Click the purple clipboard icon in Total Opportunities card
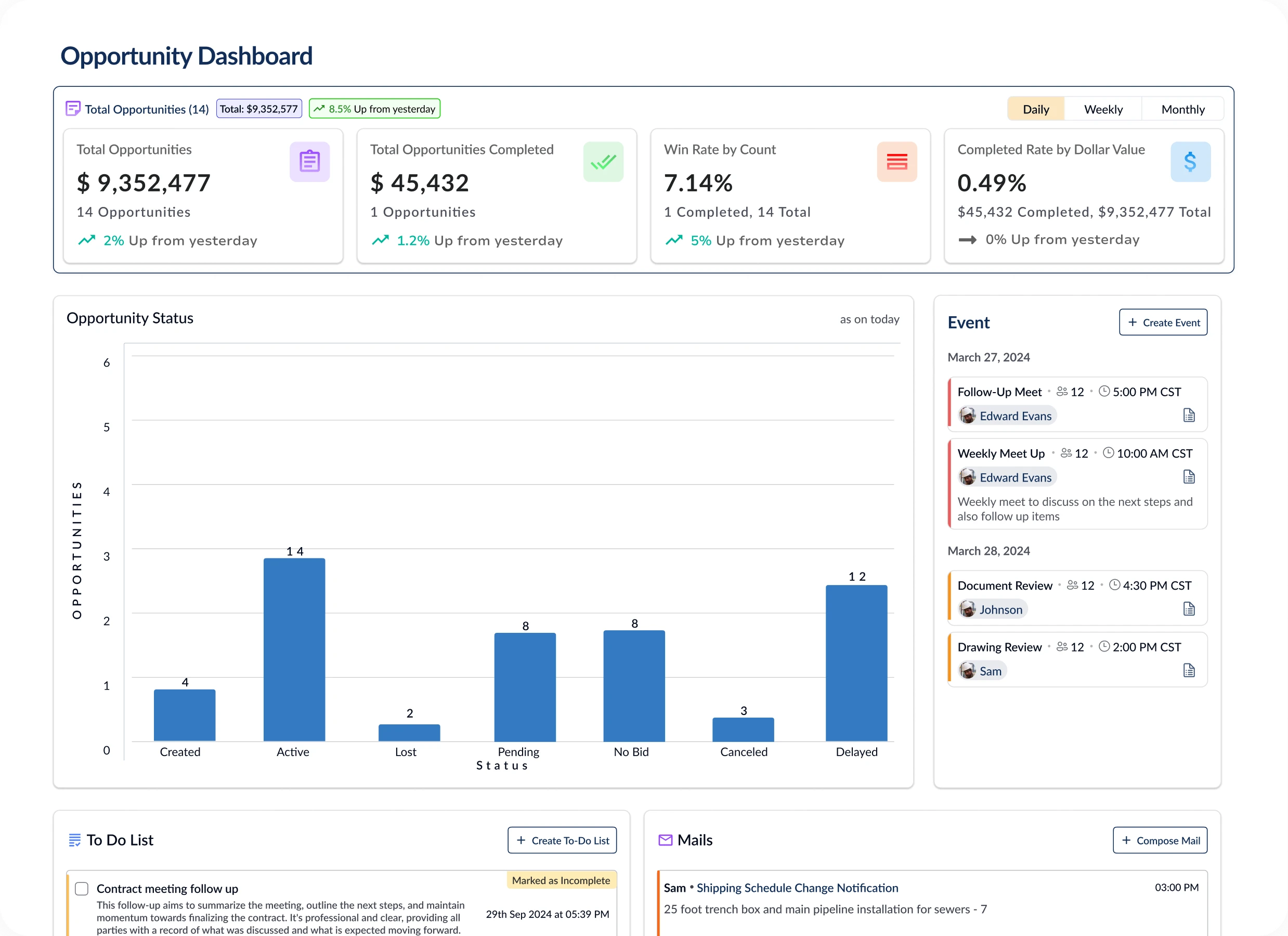1288x936 pixels. [x=309, y=162]
